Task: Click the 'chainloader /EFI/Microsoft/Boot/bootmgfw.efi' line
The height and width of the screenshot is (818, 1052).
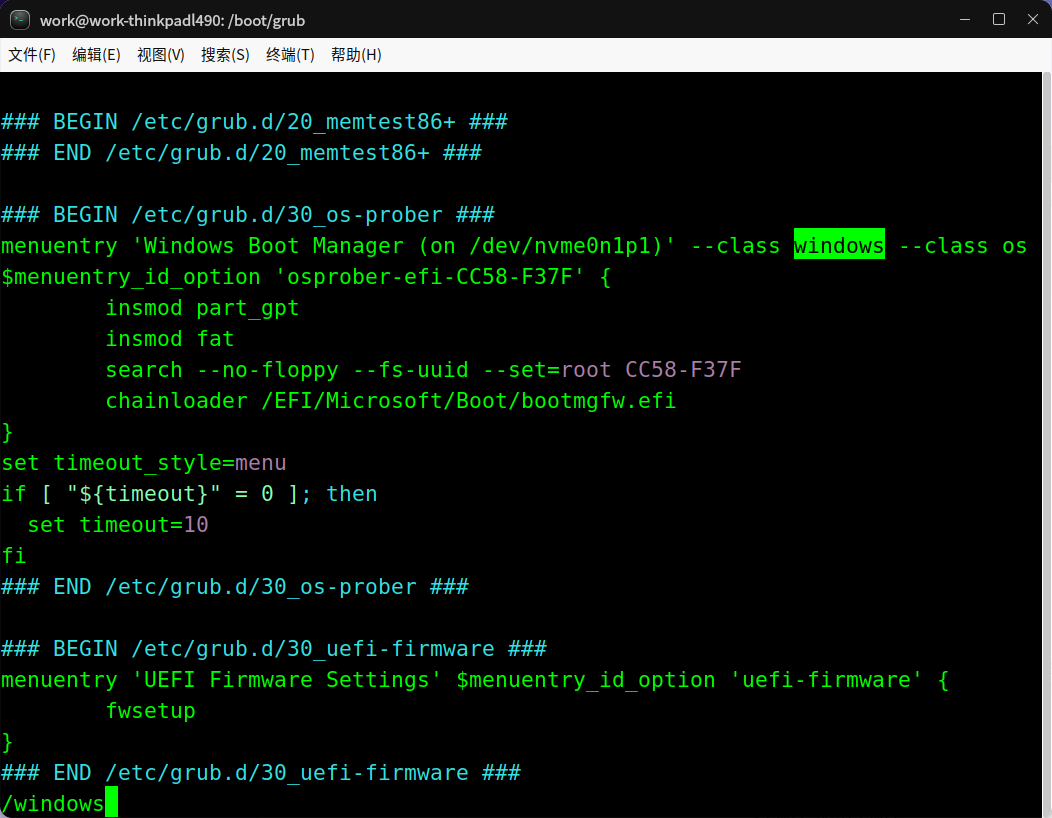Action: tap(390, 401)
